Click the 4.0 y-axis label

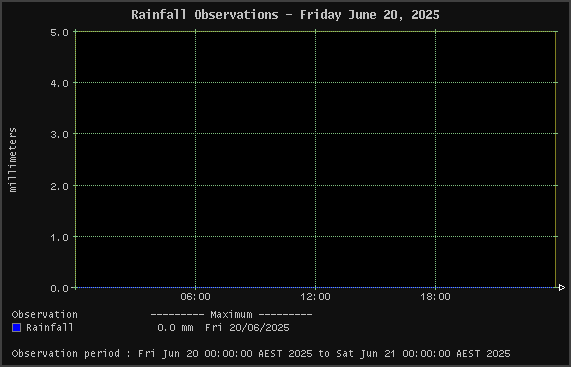click(x=59, y=83)
